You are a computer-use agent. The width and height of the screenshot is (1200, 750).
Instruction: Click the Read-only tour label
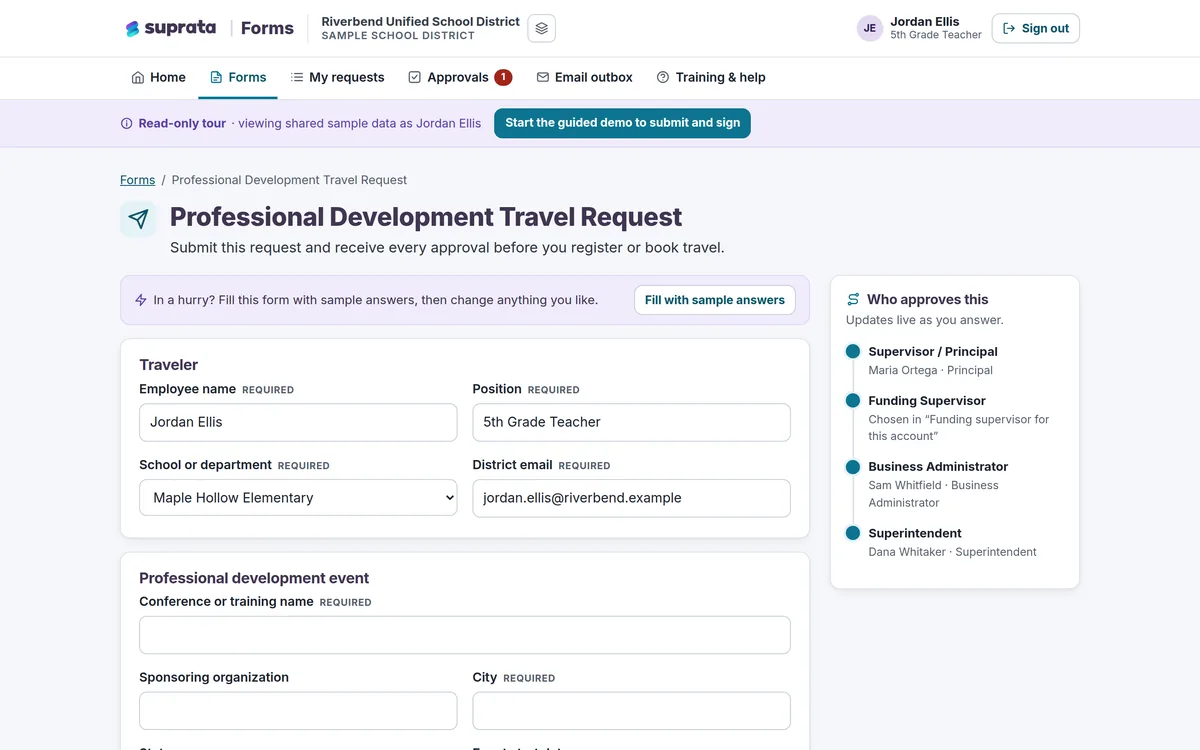coord(182,123)
